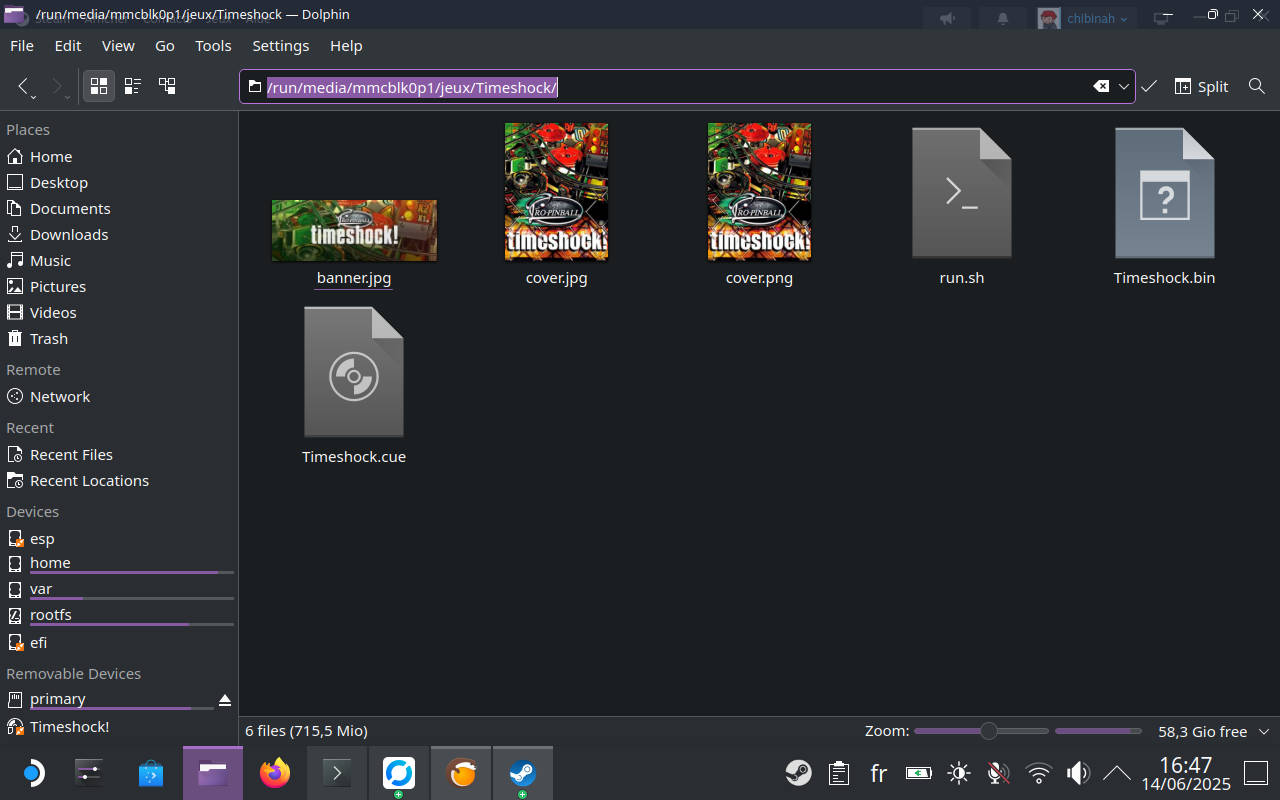Clear the location bar text
Image resolution: width=1280 pixels, height=800 pixels.
coord(1101,87)
